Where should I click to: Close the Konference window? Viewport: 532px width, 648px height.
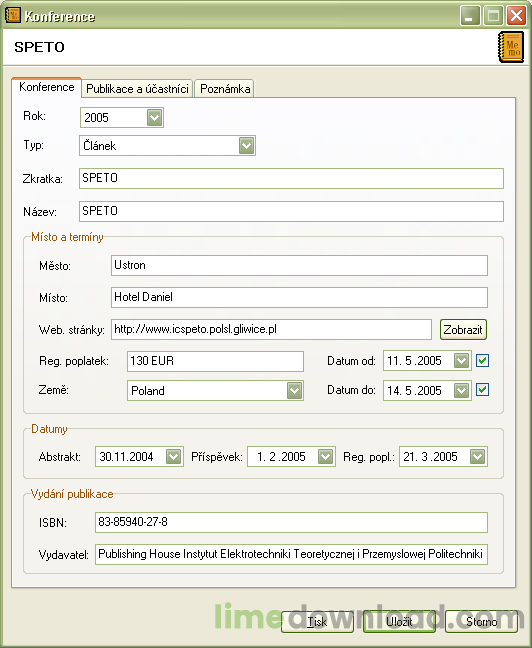pos(516,16)
